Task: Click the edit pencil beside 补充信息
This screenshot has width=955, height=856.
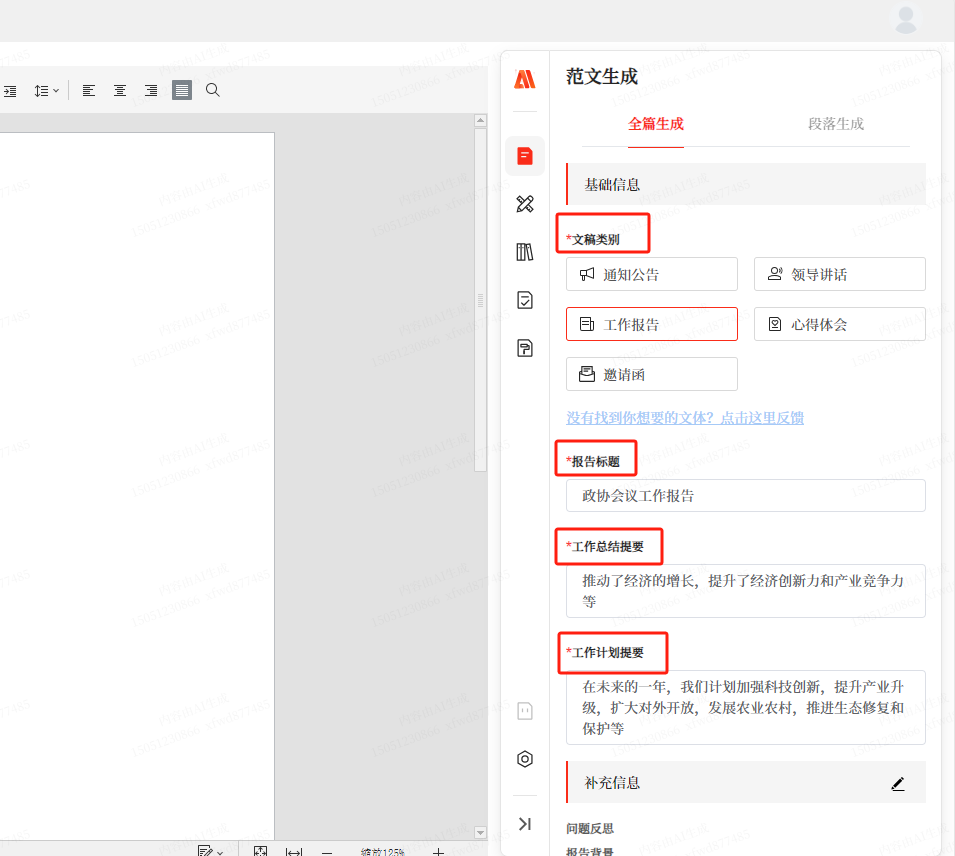Action: [897, 783]
